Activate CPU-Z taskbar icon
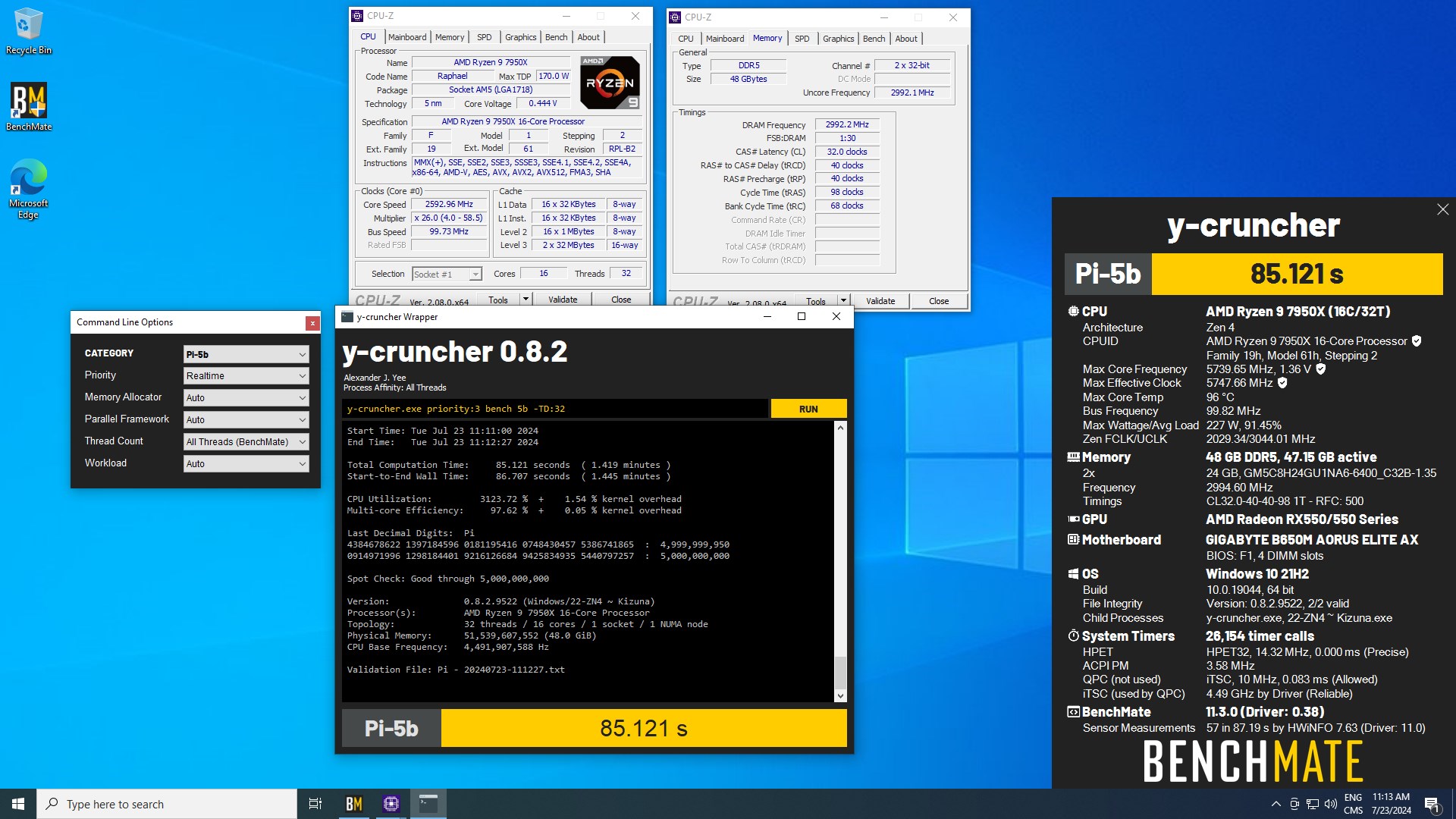This screenshot has height=819, width=1456. (391, 804)
